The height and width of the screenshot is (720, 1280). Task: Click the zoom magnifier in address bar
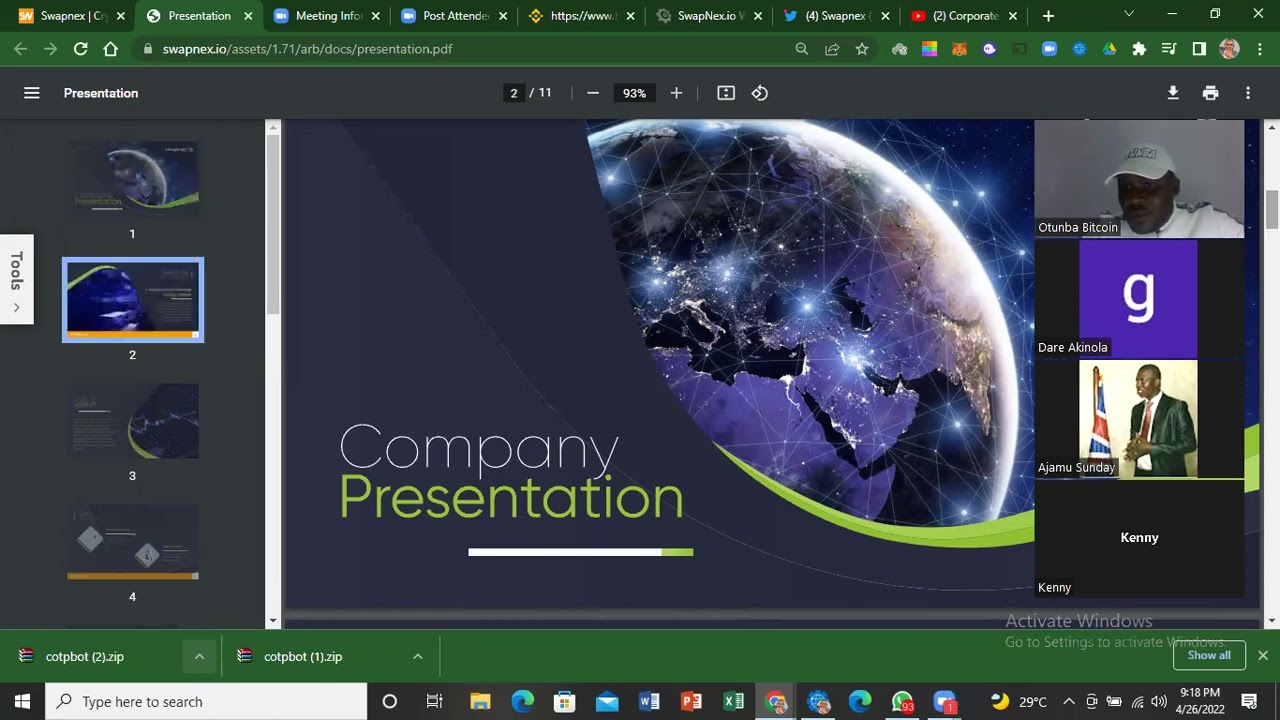(802, 49)
